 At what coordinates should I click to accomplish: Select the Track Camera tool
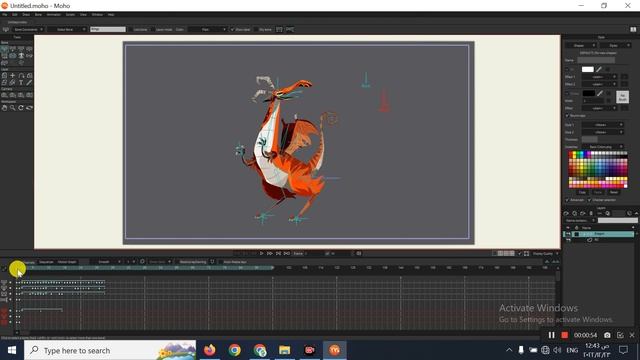tap(4, 95)
